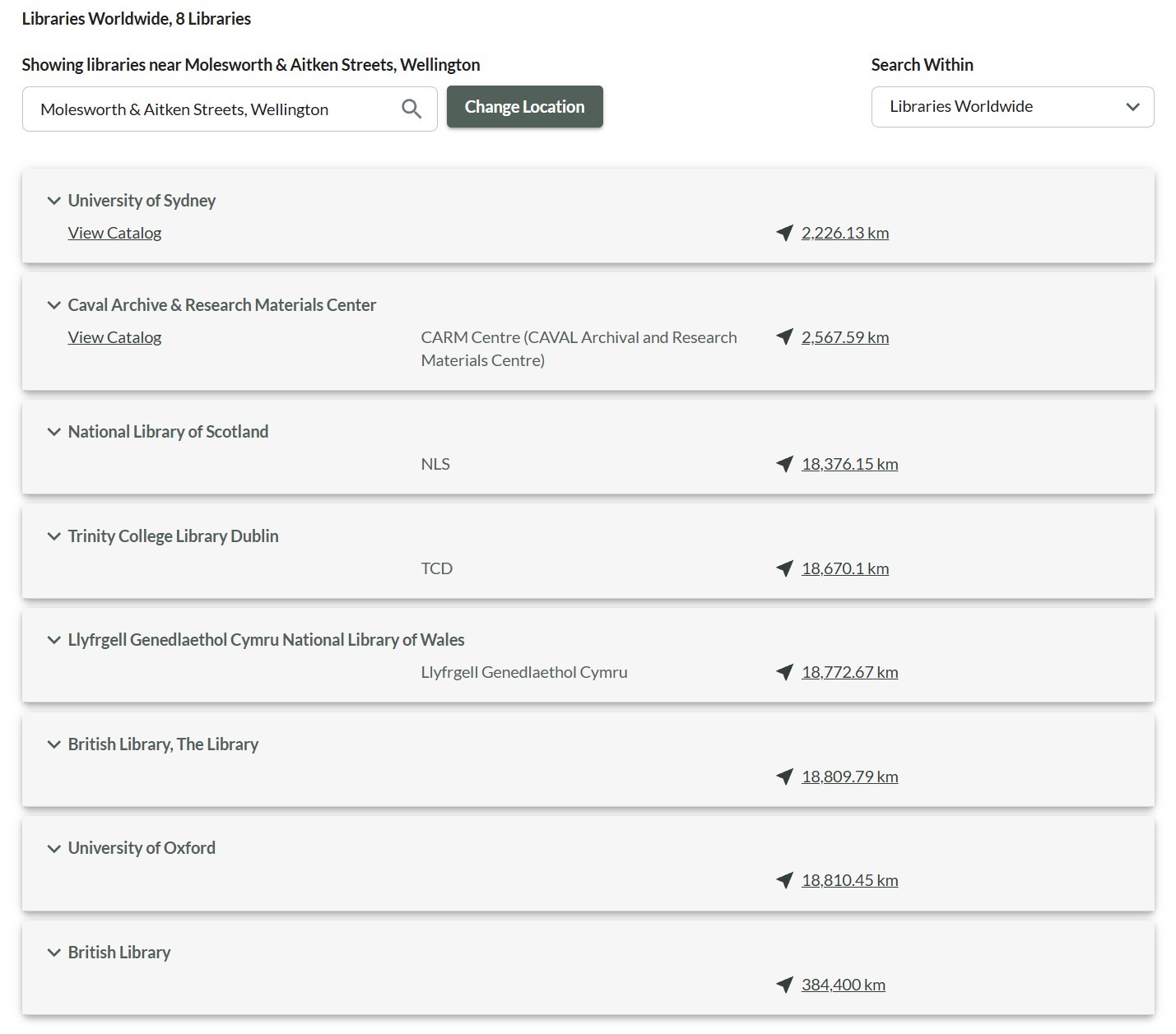Select the National Library of Scotland title

[x=168, y=432]
